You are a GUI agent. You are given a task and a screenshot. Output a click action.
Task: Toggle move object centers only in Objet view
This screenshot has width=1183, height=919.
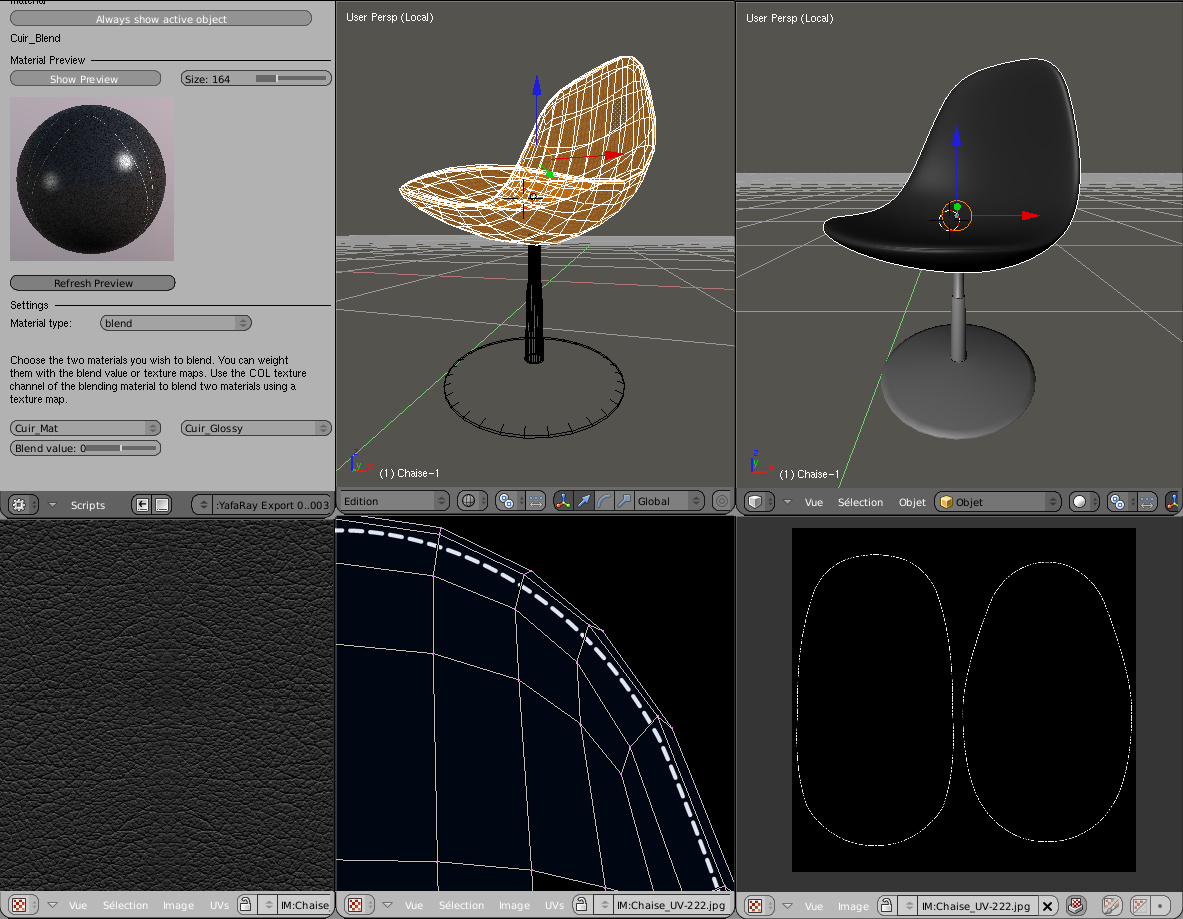[x=1147, y=502]
